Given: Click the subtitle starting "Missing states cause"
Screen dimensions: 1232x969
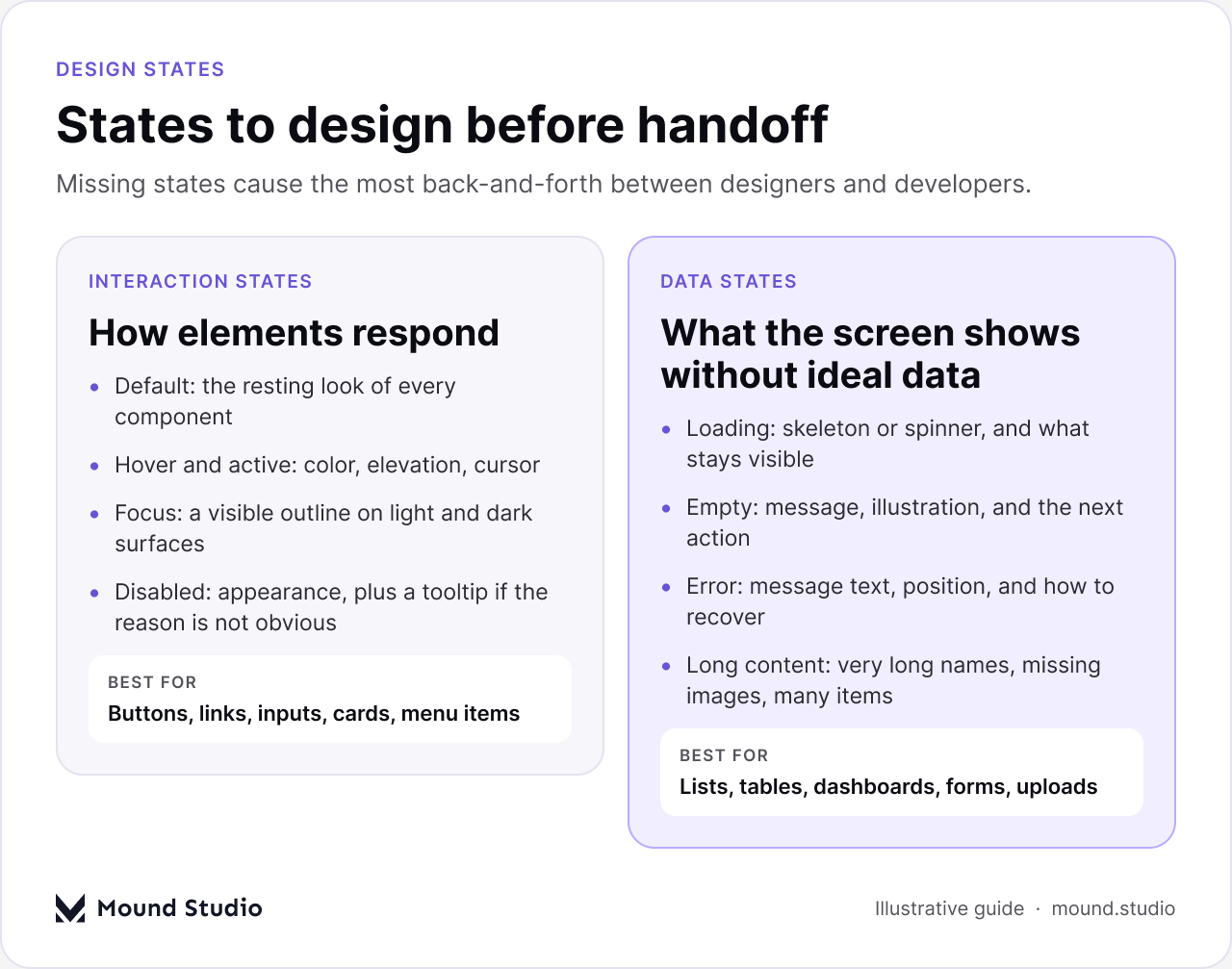Looking at the screenshot, I should [544, 184].
